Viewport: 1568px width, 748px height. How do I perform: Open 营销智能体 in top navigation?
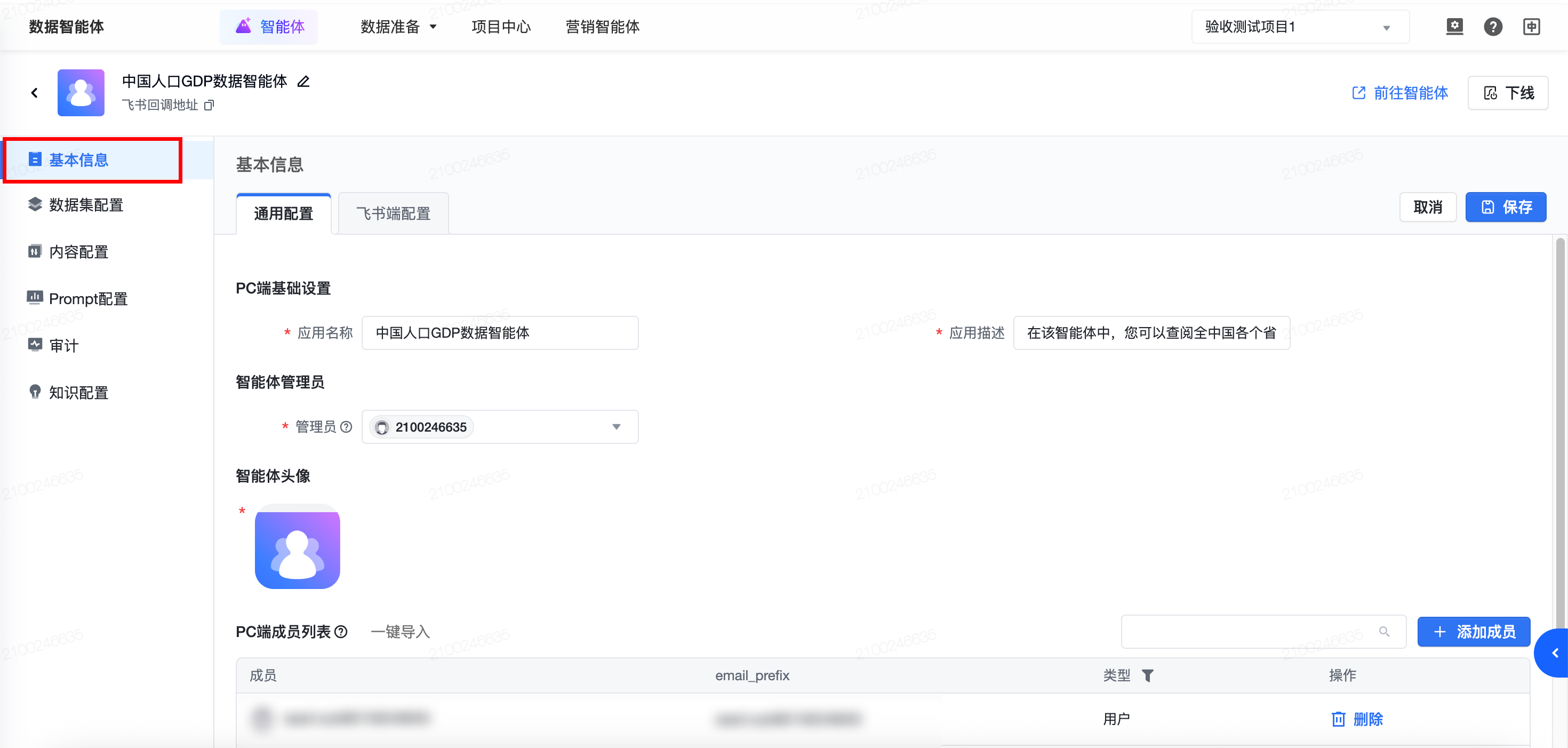click(x=603, y=27)
